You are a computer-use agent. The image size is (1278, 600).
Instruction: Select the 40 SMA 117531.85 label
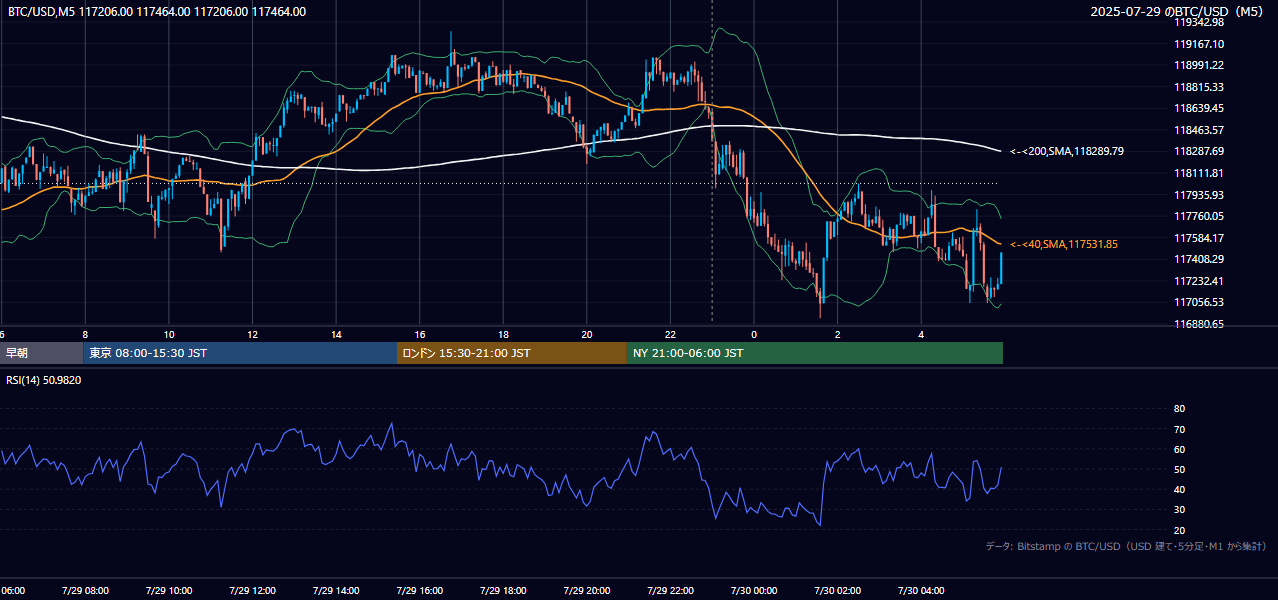coord(1064,244)
